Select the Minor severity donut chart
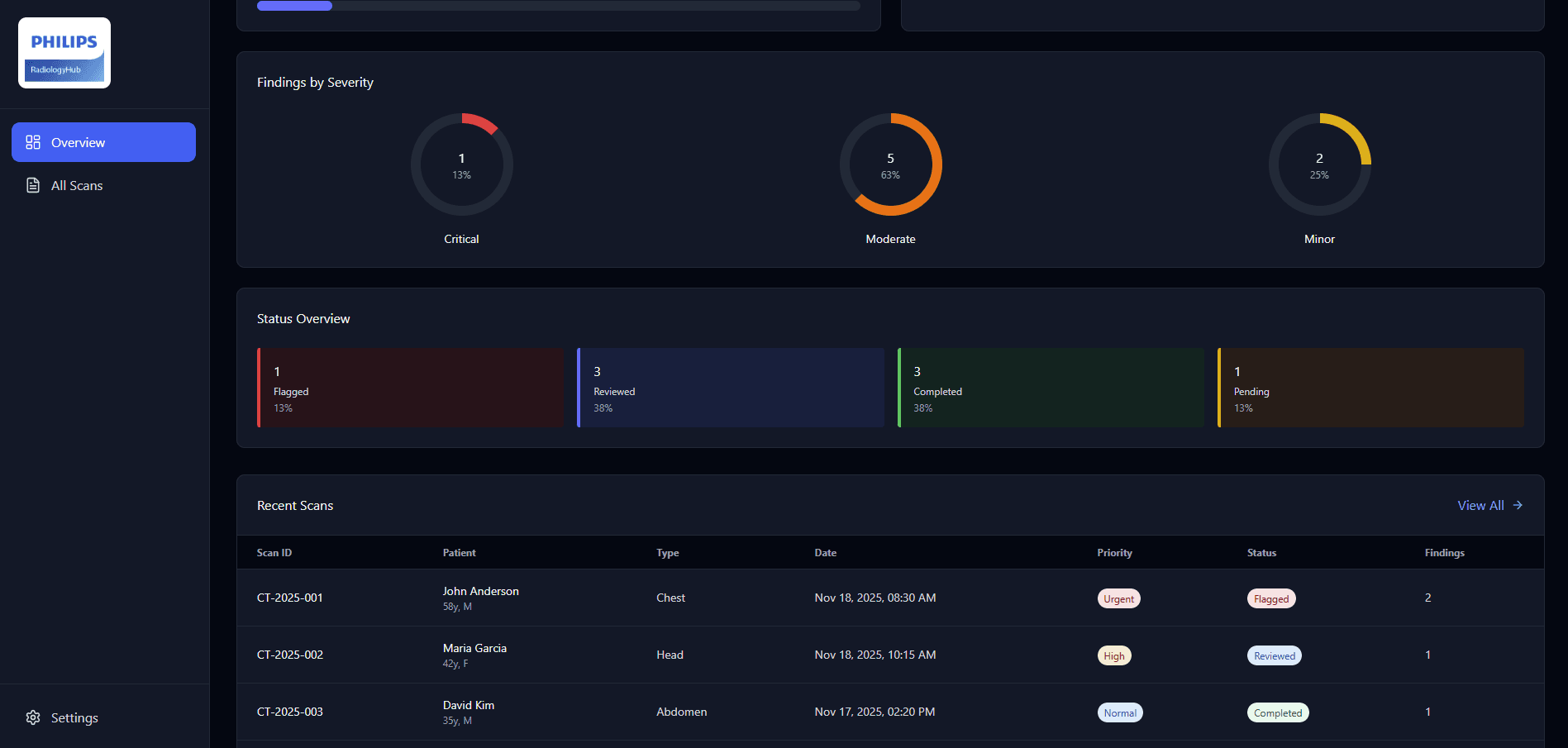 coord(1319,164)
